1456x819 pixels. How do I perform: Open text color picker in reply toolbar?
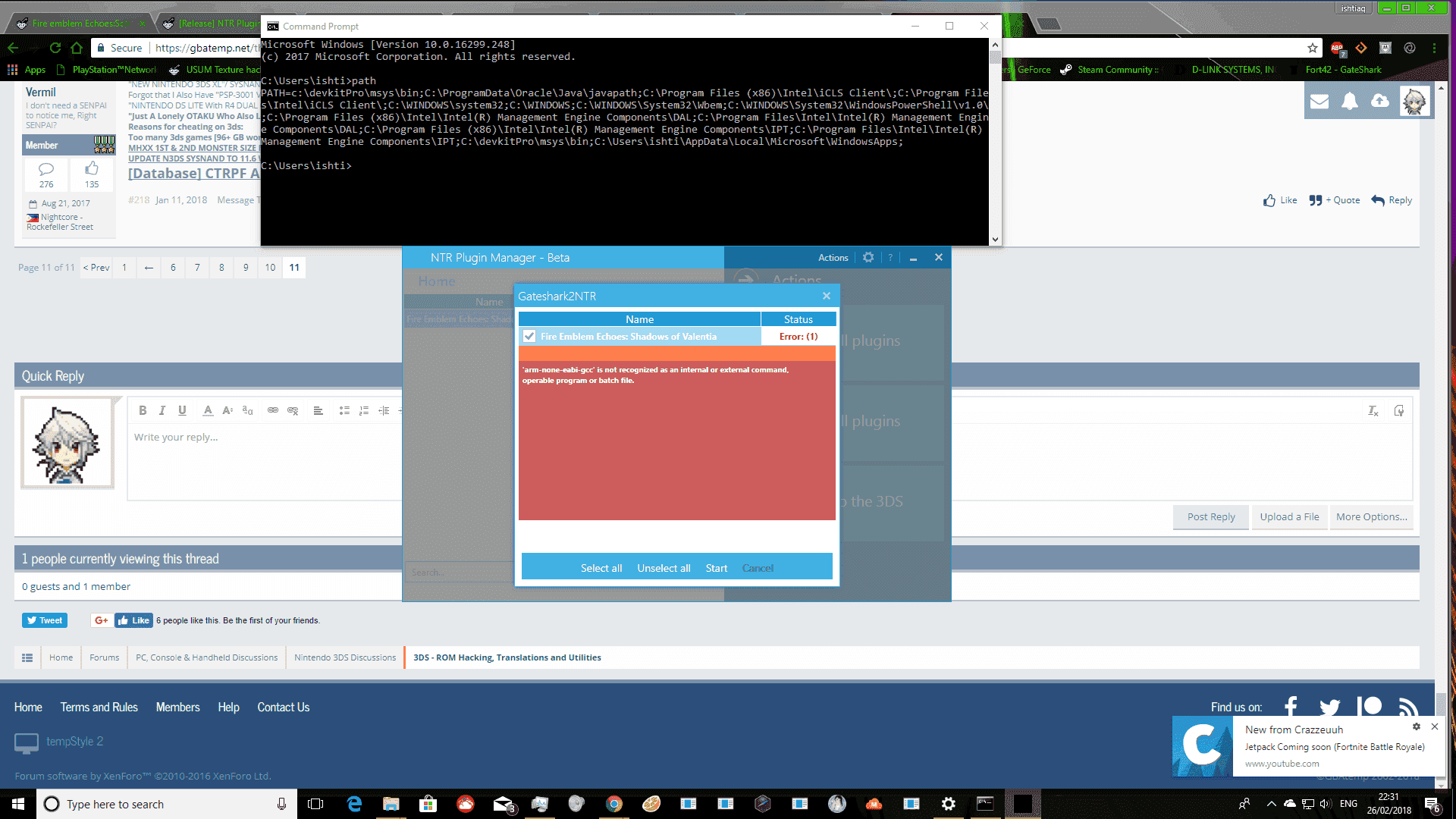click(208, 410)
